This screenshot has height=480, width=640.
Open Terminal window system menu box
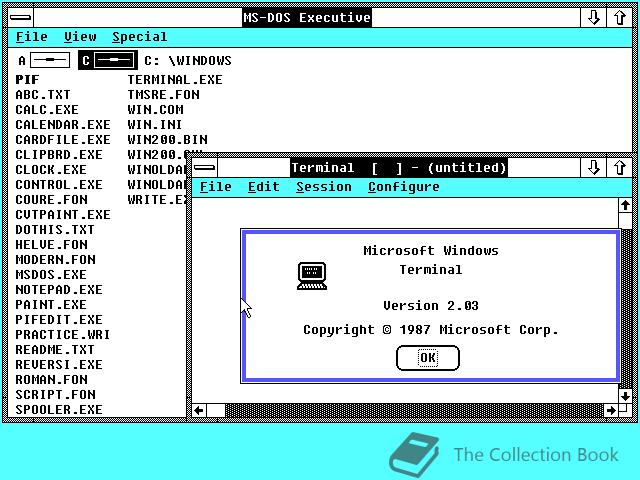pyautogui.click(x=204, y=167)
